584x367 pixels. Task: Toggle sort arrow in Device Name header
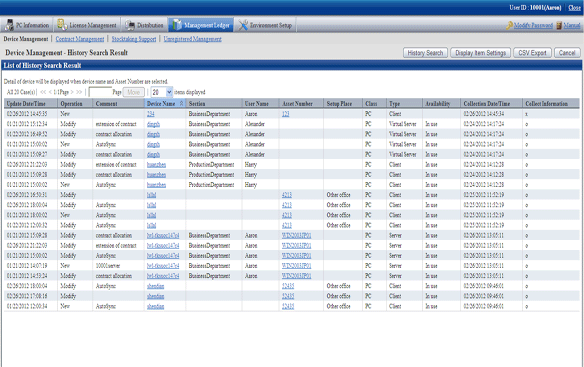181,104
